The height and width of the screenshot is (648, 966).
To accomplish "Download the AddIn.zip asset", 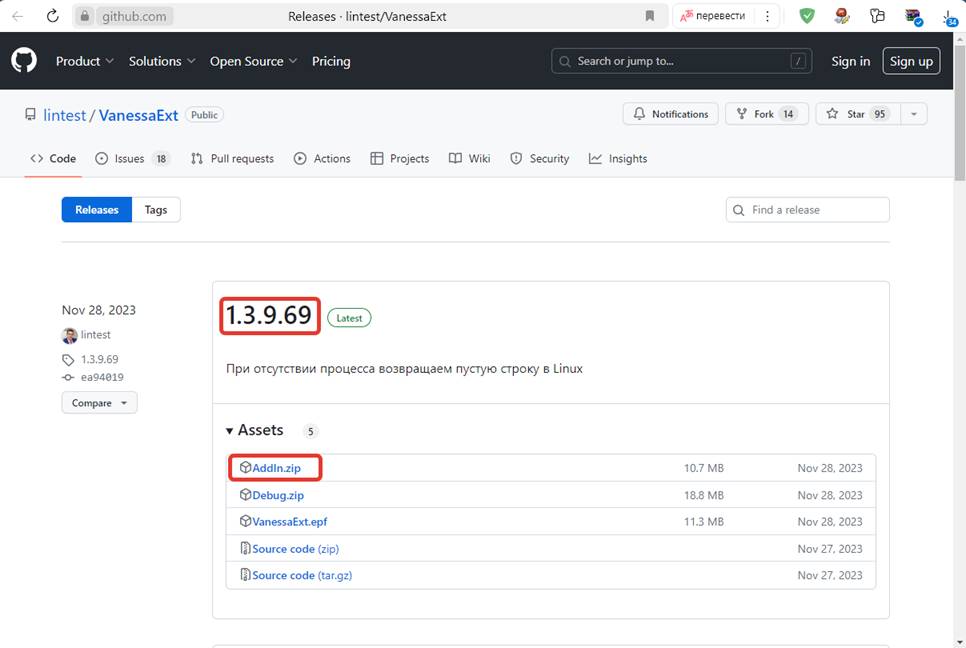I will 276,468.
